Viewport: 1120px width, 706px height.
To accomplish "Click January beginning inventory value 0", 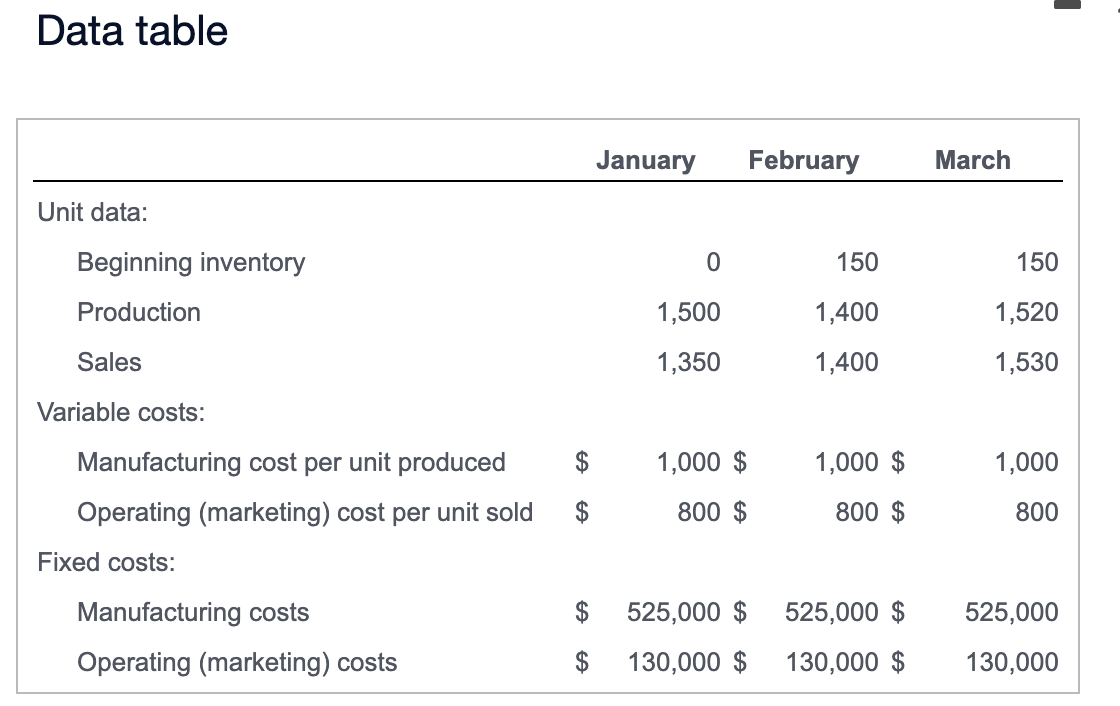I will click(x=711, y=262).
